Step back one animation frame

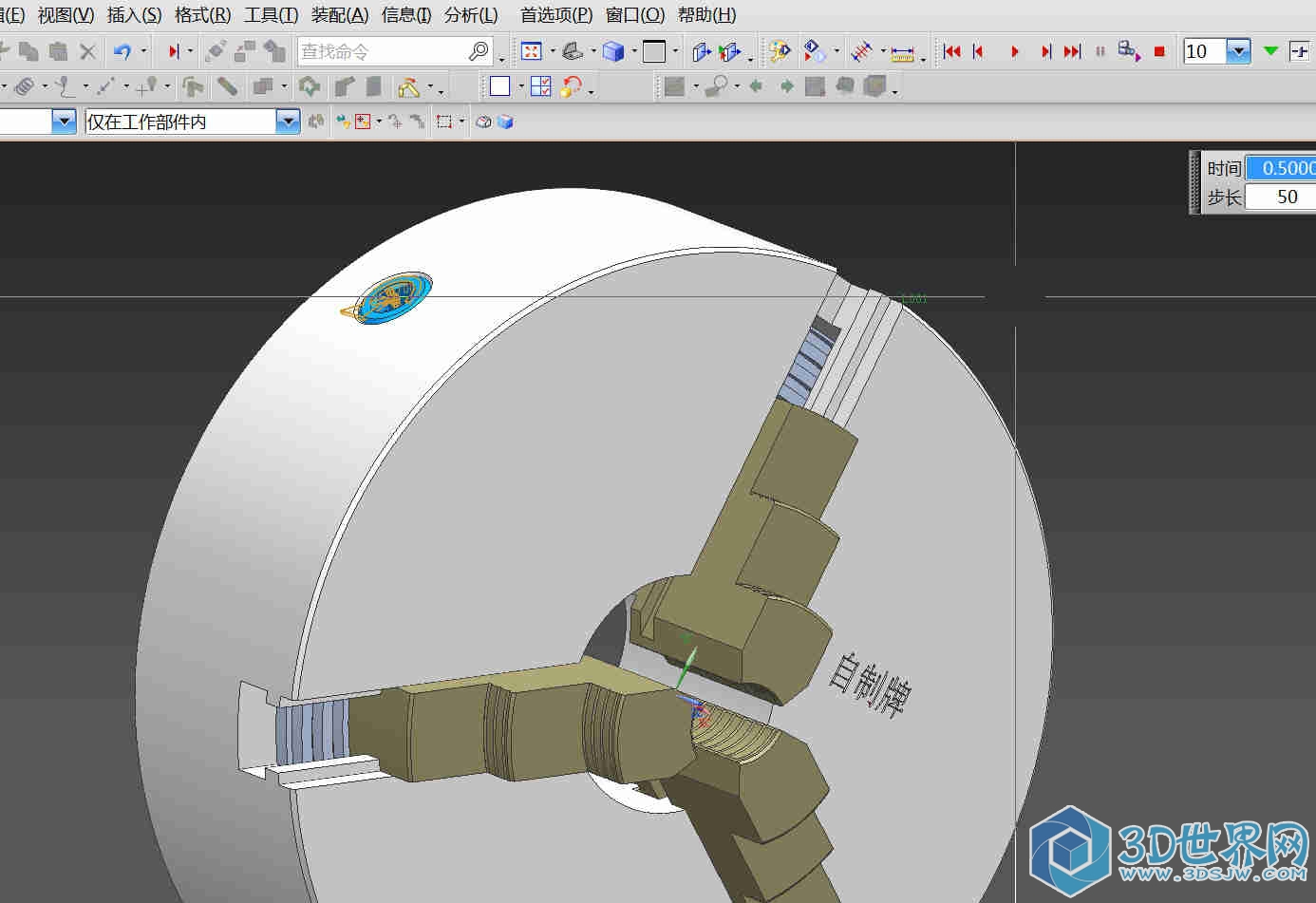click(979, 51)
